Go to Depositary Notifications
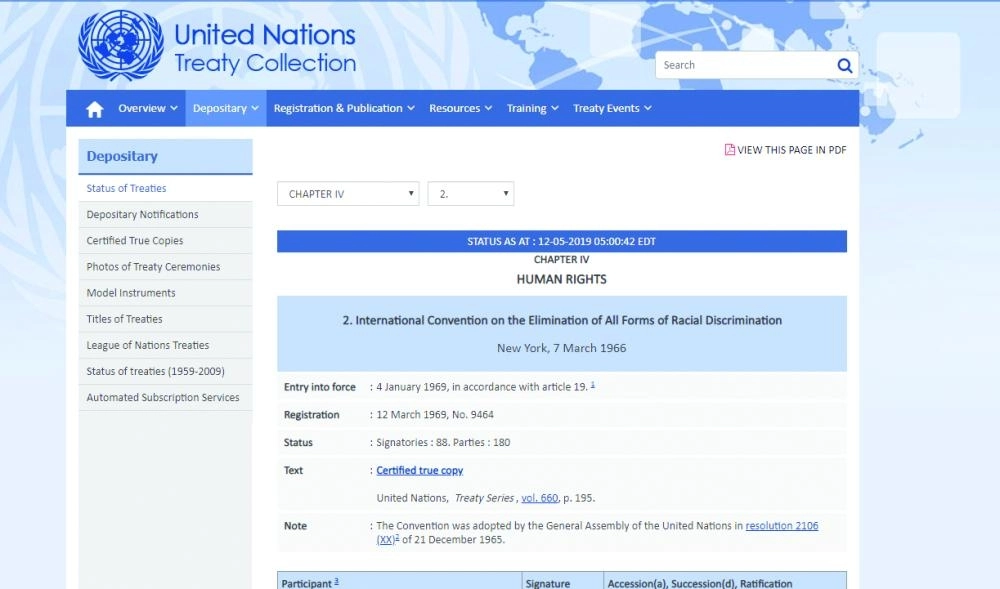This screenshot has width=1000, height=589. coord(142,215)
